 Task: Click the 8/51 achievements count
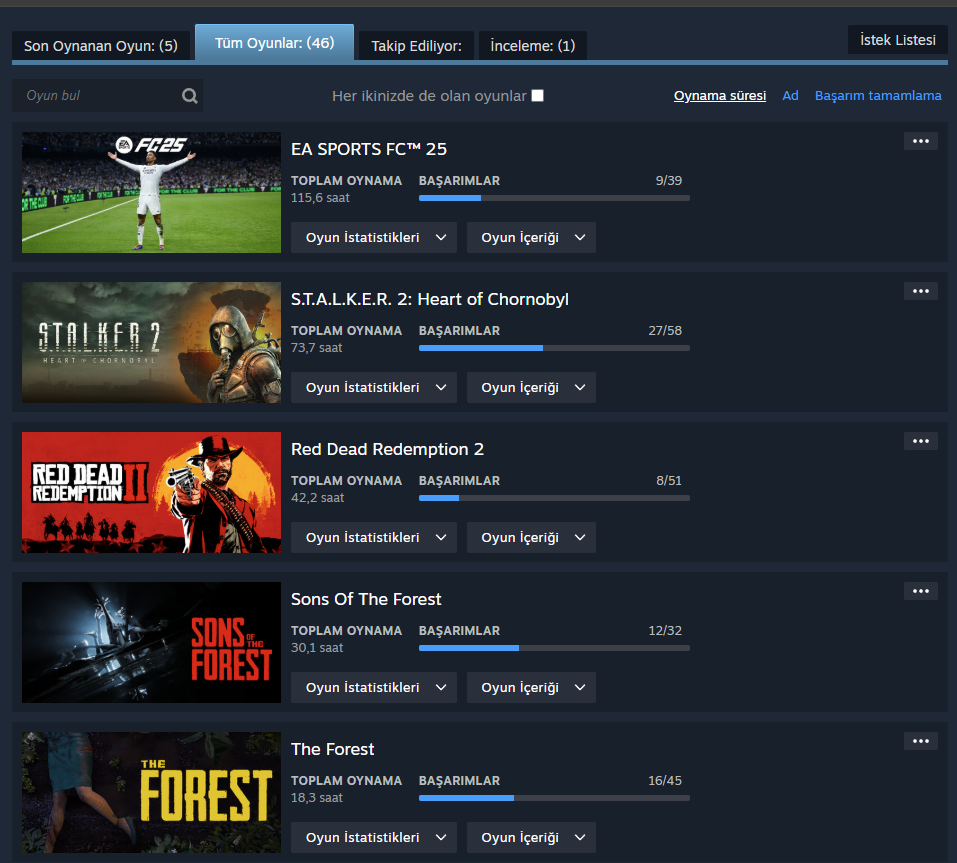tap(668, 481)
